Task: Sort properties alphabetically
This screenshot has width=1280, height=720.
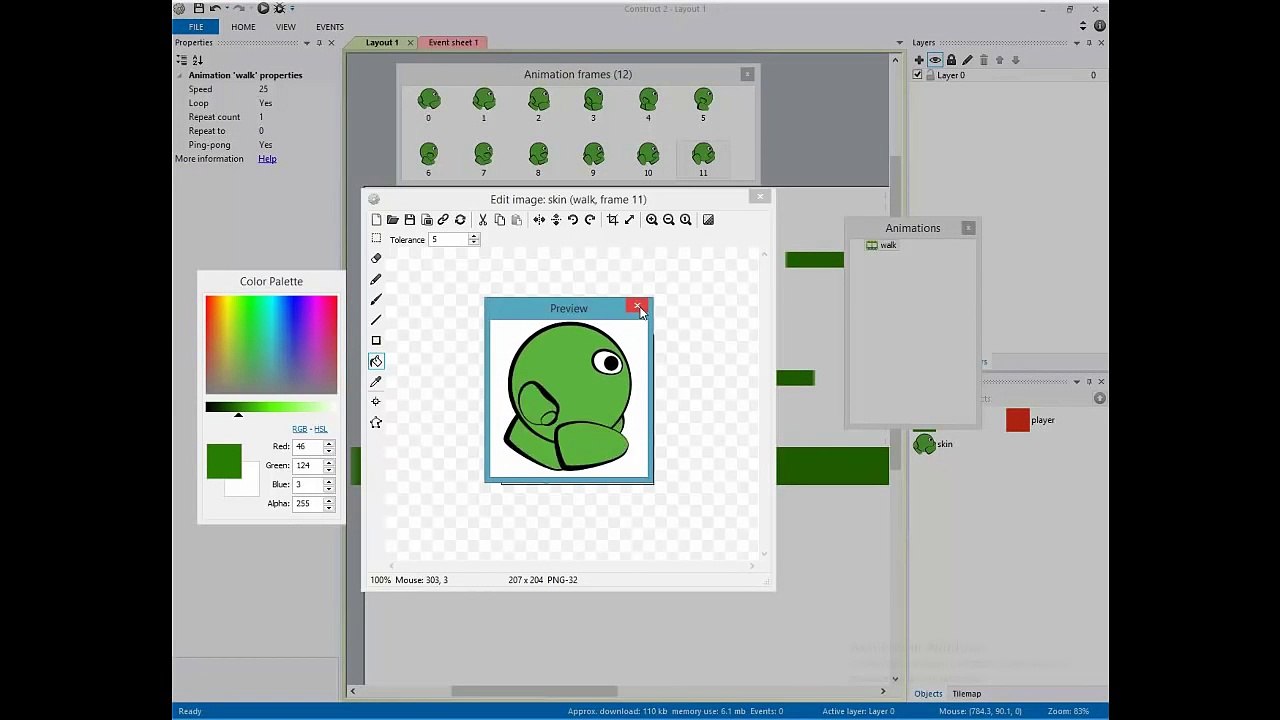Action: [x=197, y=60]
